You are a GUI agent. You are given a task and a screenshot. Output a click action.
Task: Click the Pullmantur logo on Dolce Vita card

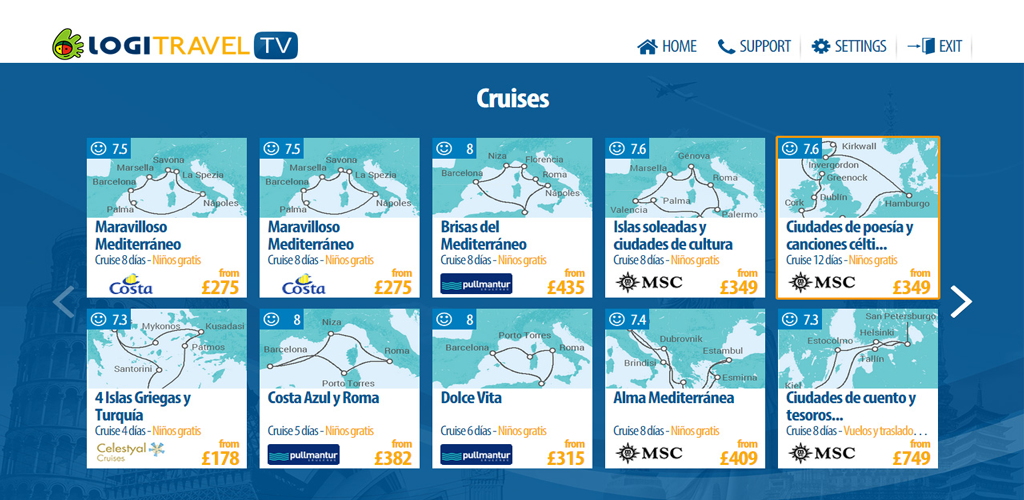click(476, 455)
